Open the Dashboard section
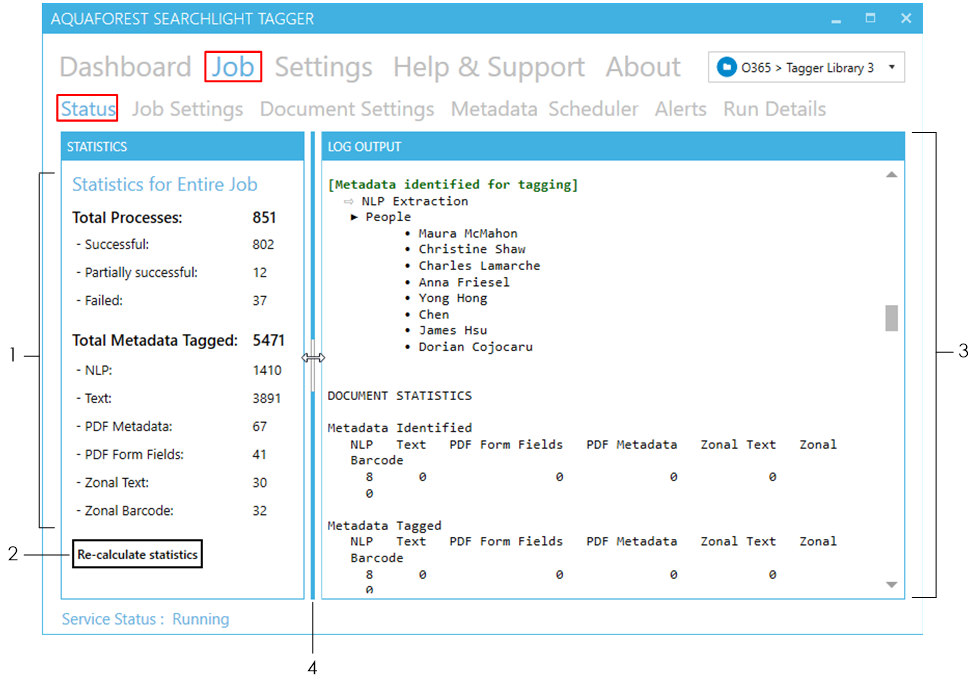The image size is (977, 687). [x=125, y=68]
